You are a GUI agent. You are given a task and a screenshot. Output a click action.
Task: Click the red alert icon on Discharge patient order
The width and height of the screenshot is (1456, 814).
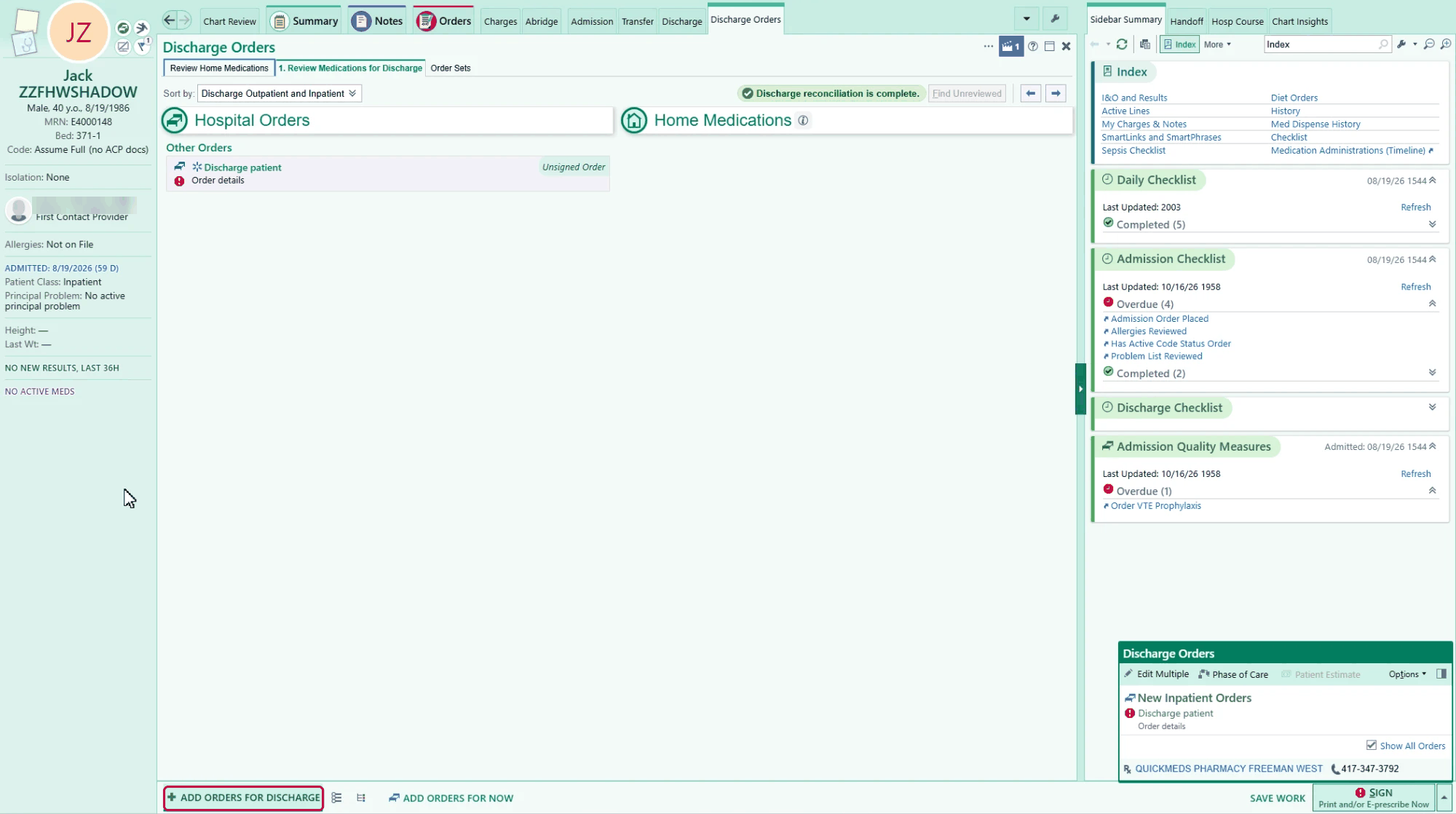pos(179,181)
